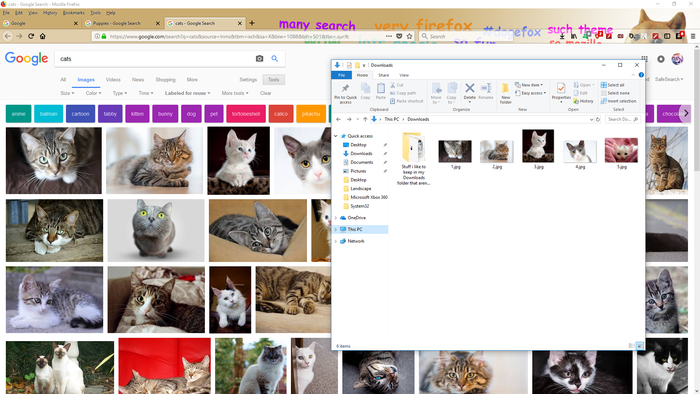The width and height of the screenshot is (700, 394).
Task: Click the Explorer Search Downloads box
Action: tap(623, 119)
